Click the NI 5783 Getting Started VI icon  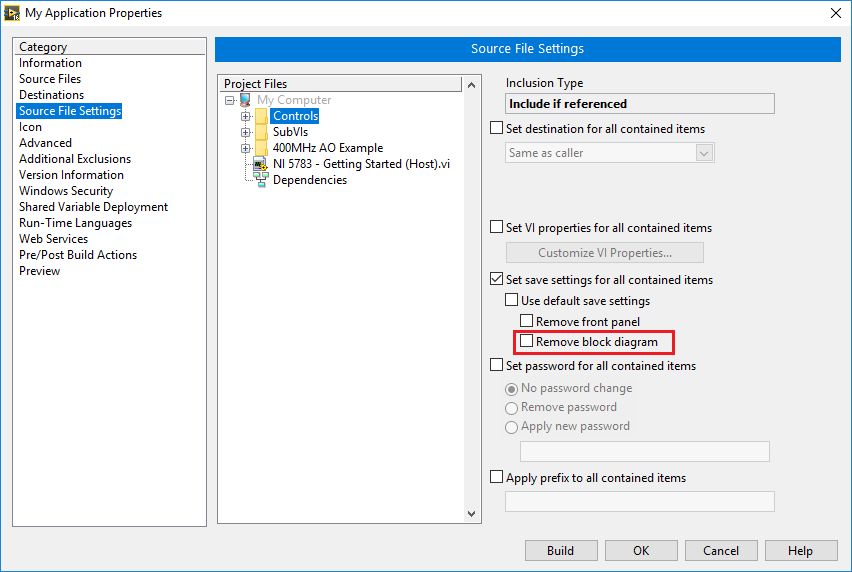point(260,164)
